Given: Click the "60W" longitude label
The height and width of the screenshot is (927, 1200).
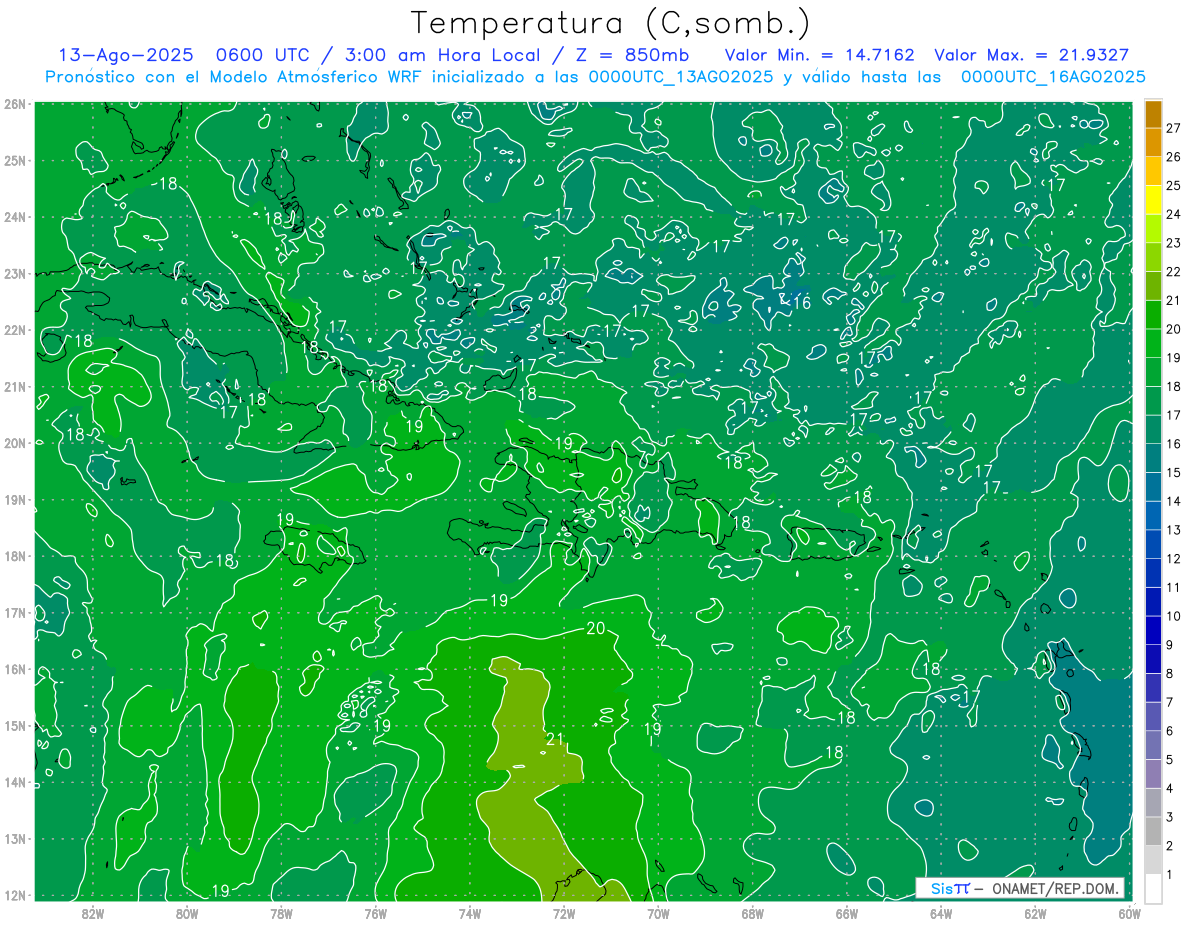Looking at the screenshot, I should (1130, 913).
